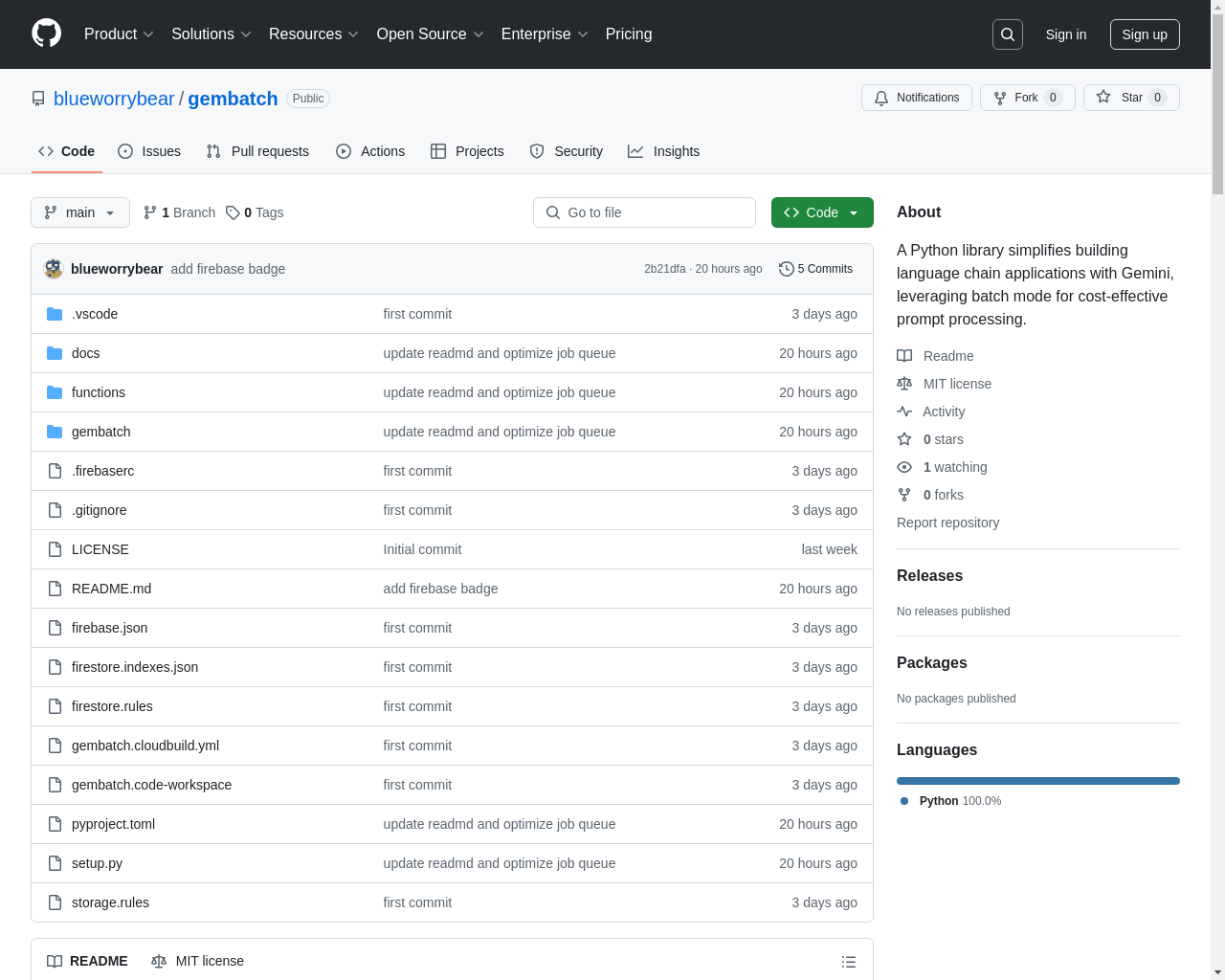Open the blueworrybear owner link

pyautogui.click(x=114, y=99)
